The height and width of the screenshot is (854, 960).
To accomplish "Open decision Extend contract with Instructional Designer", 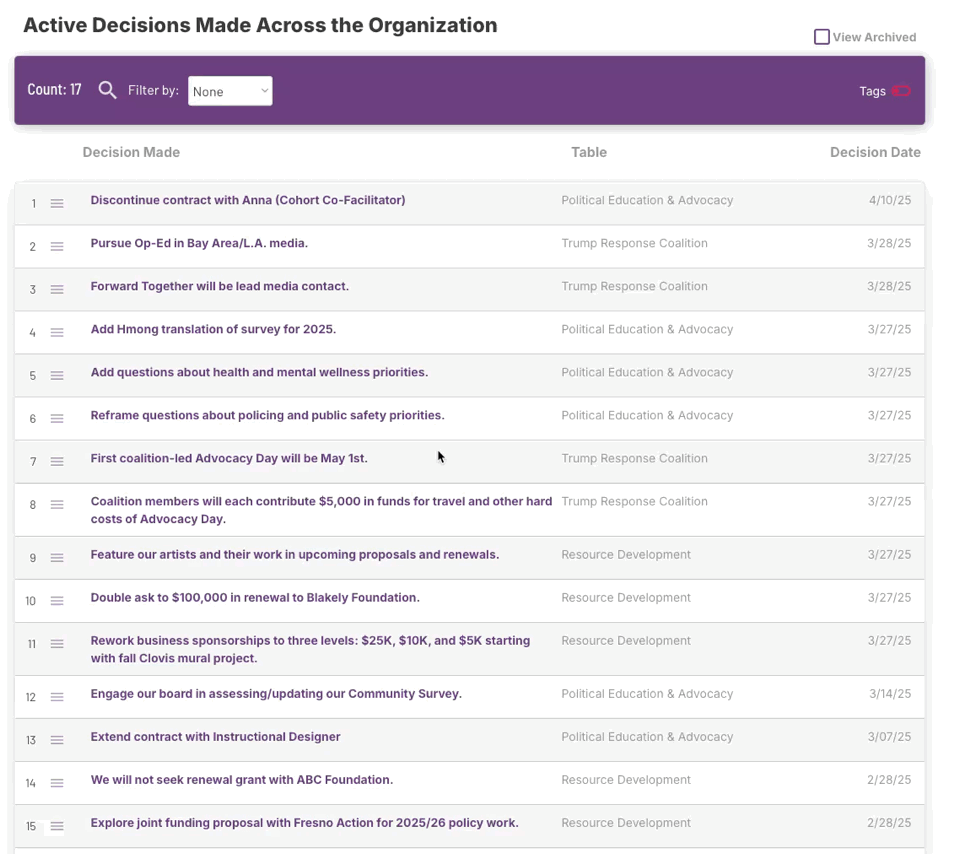I will [x=216, y=736].
